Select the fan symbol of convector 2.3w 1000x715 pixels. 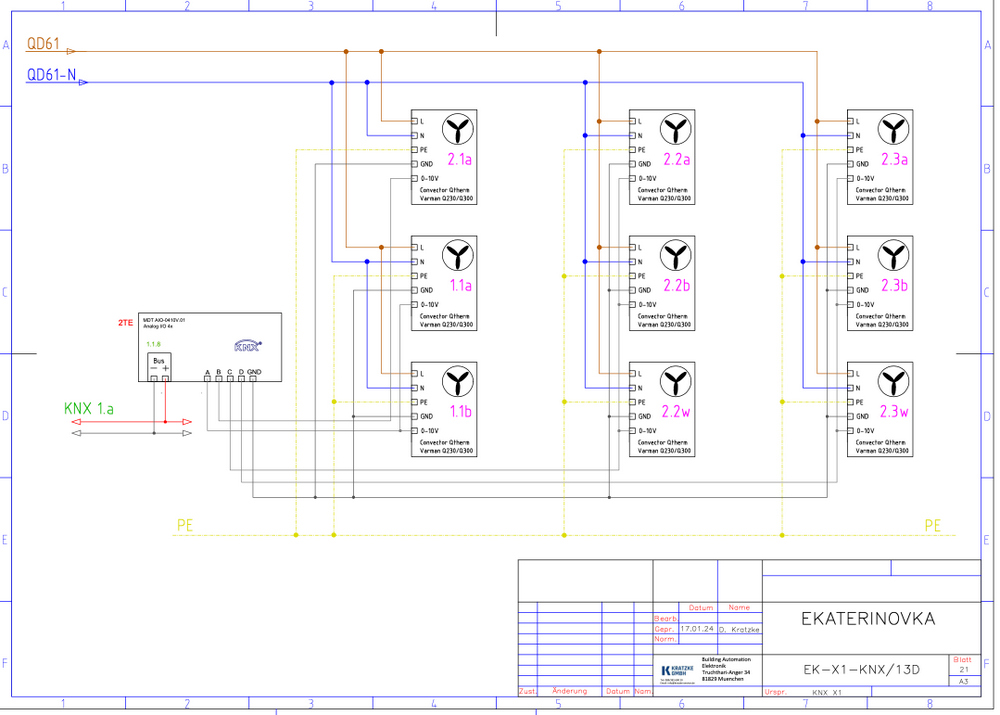click(893, 381)
